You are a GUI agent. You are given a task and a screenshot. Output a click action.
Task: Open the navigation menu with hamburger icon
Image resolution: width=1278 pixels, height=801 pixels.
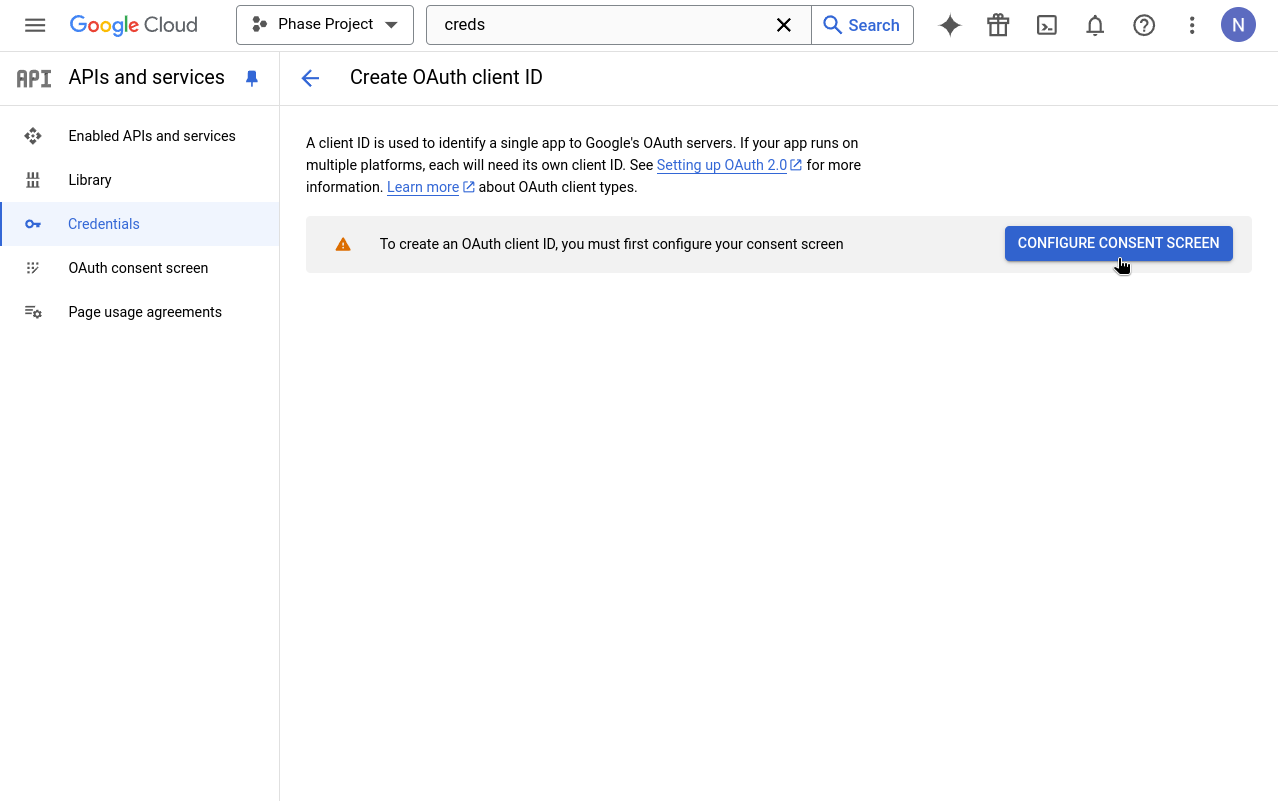(35, 25)
